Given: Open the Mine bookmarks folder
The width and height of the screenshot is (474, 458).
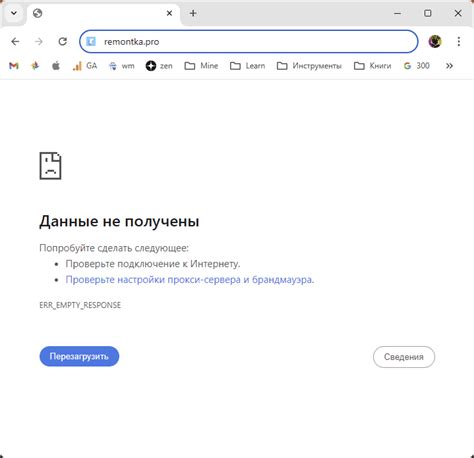Looking at the screenshot, I should [201, 66].
